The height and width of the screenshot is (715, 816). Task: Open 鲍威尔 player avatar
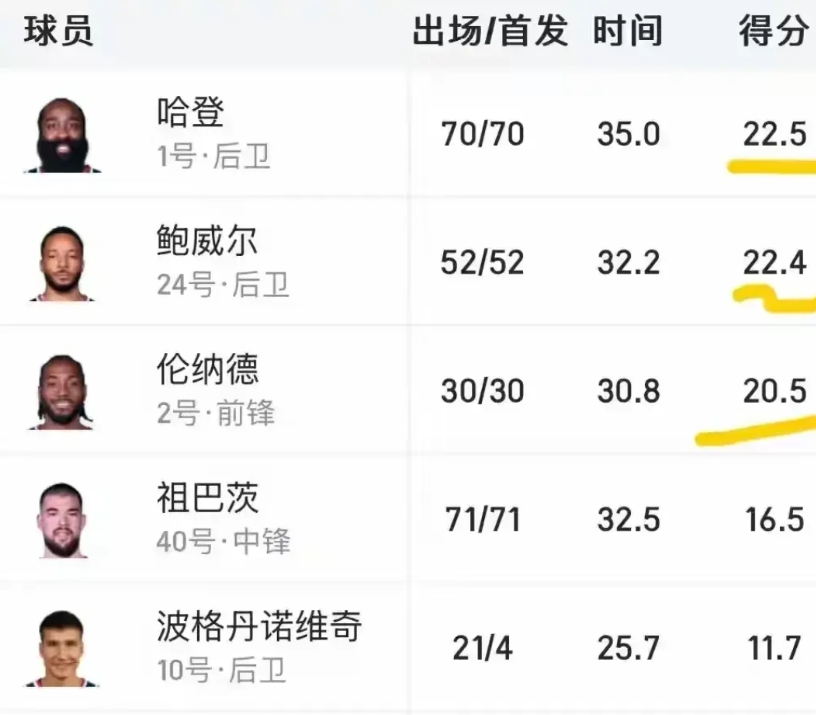[x=62, y=263]
